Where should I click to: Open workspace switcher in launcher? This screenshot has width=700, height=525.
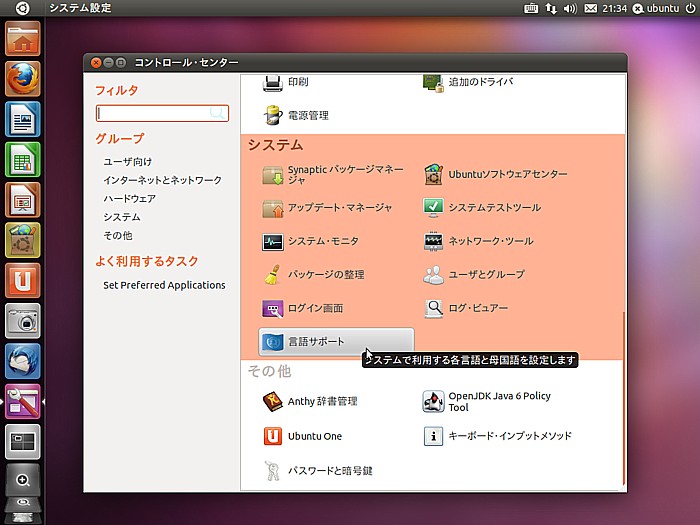click(23, 442)
